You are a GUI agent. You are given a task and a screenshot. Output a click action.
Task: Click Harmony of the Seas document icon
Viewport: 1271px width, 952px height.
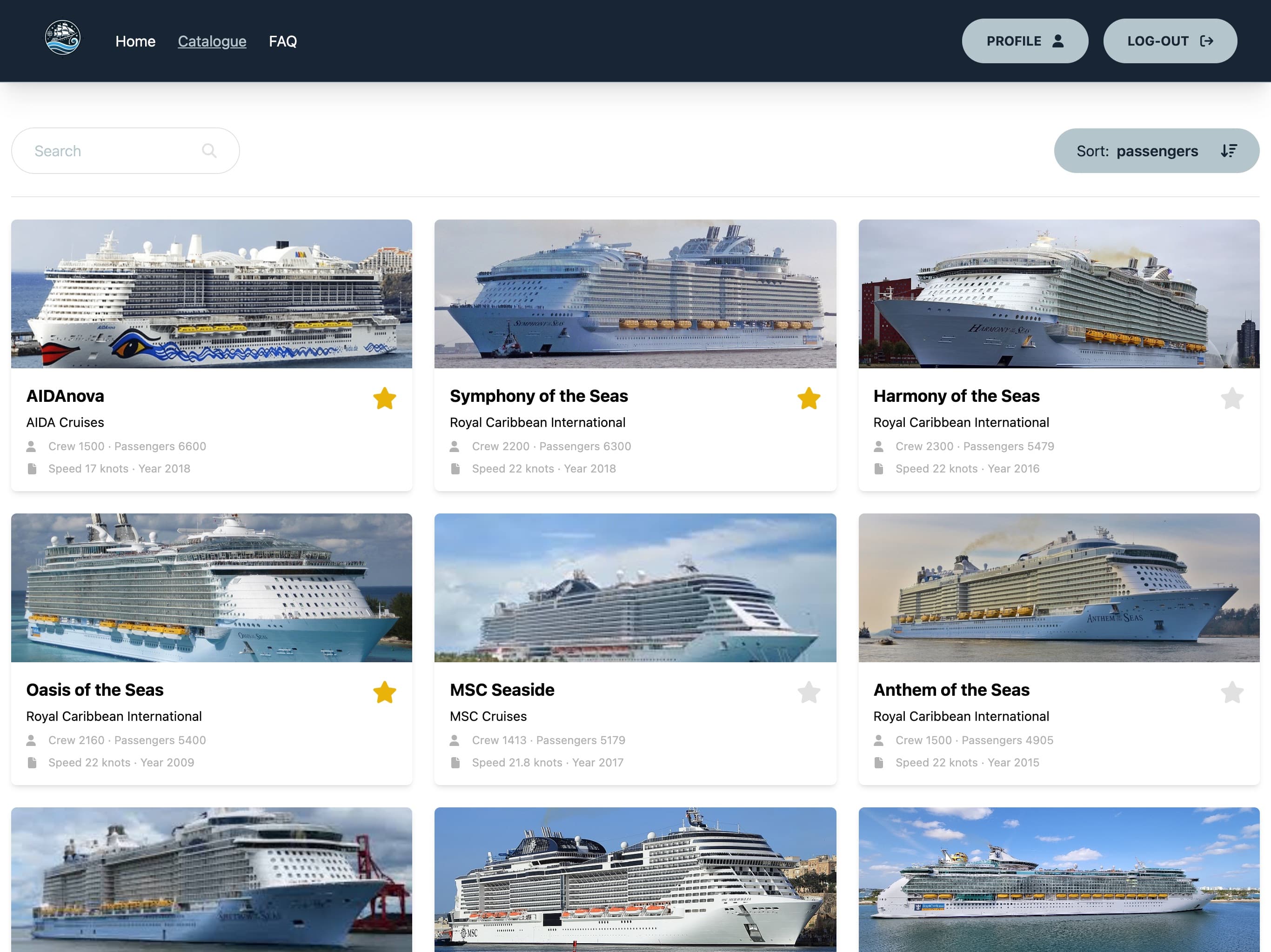coord(878,469)
